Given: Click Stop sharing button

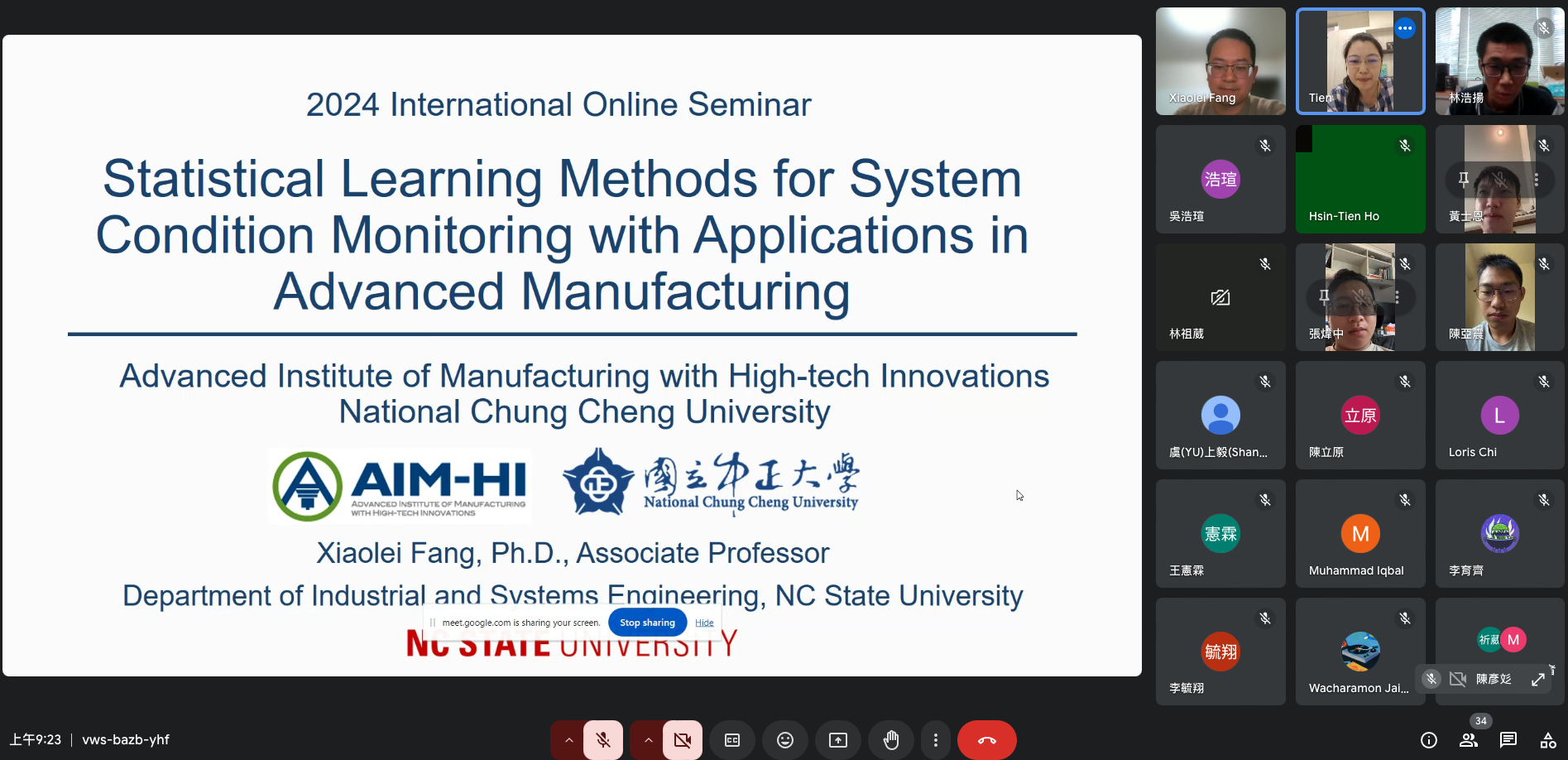Looking at the screenshot, I should tap(647, 623).
